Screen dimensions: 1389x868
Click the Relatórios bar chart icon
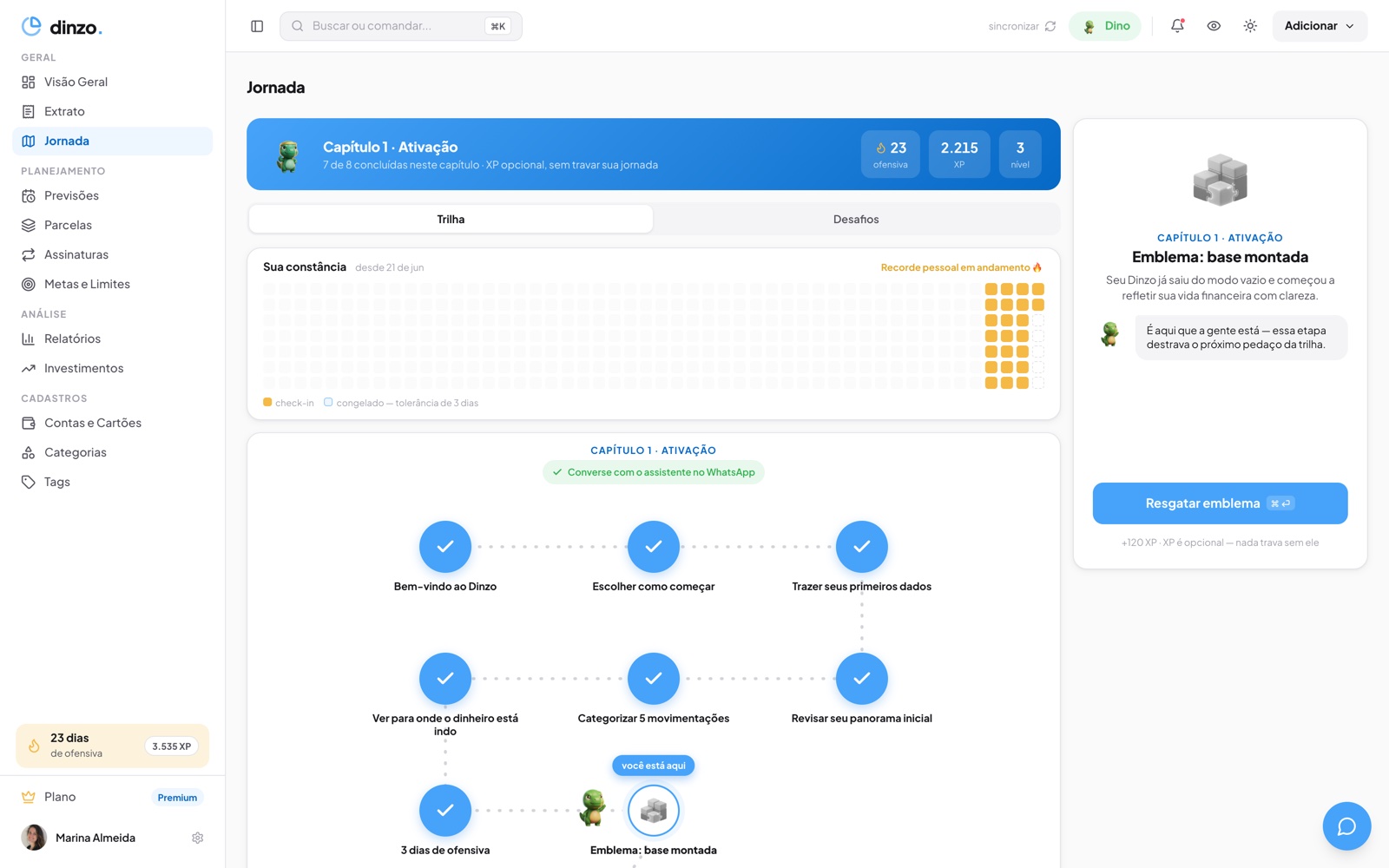pos(29,339)
